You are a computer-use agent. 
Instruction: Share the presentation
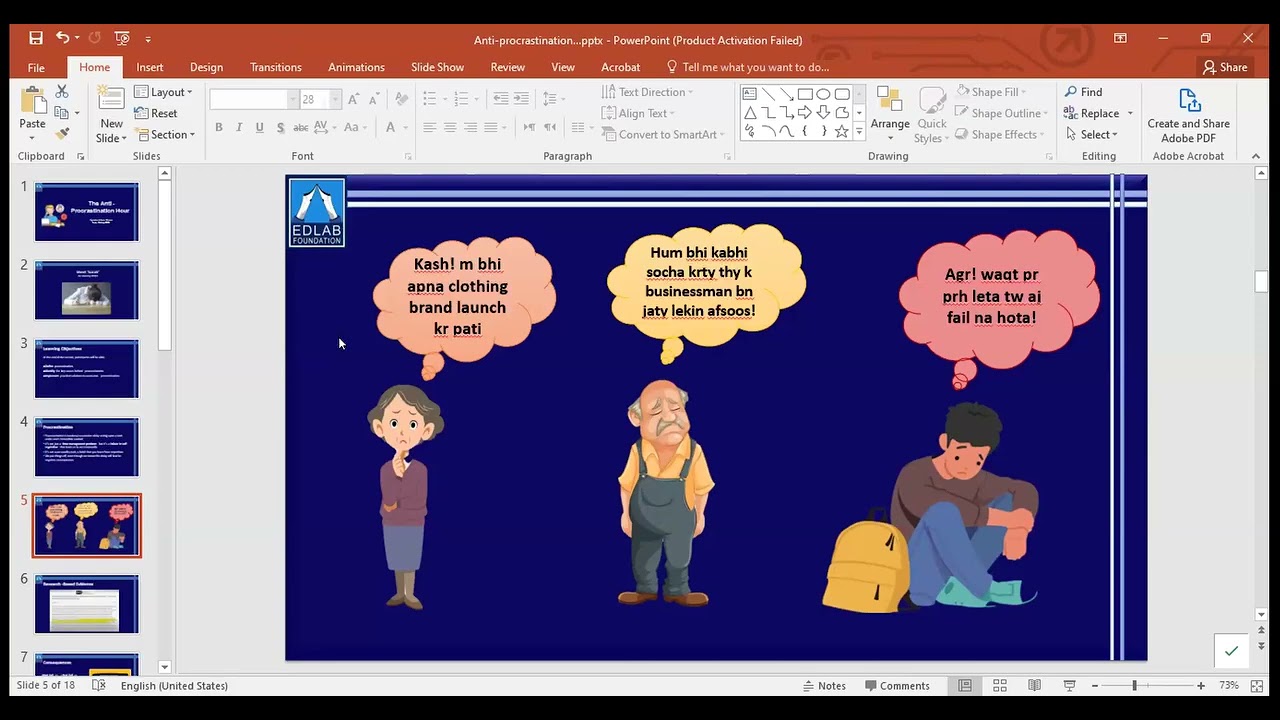coord(1225,67)
